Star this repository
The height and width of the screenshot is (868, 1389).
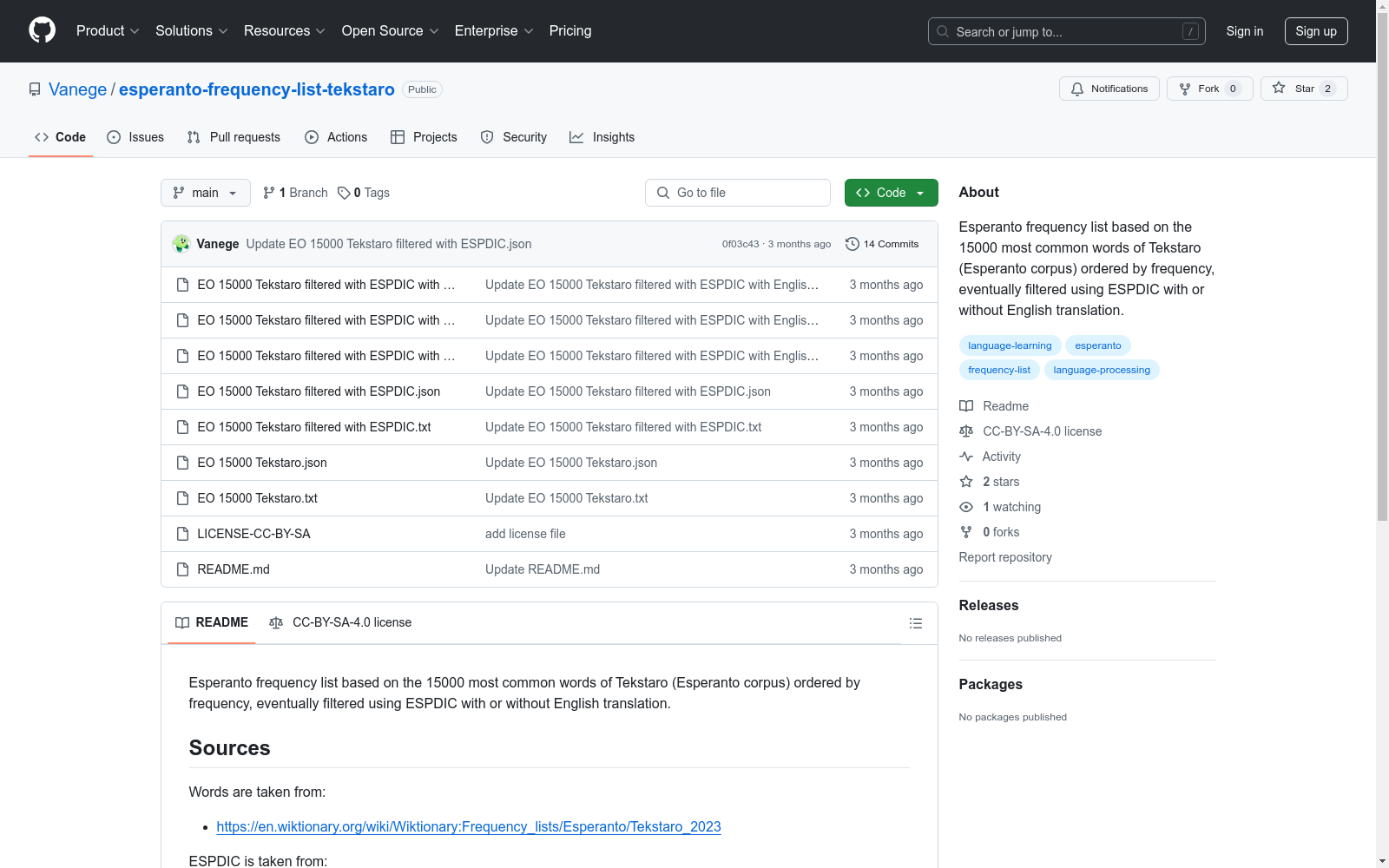pos(1303,89)
